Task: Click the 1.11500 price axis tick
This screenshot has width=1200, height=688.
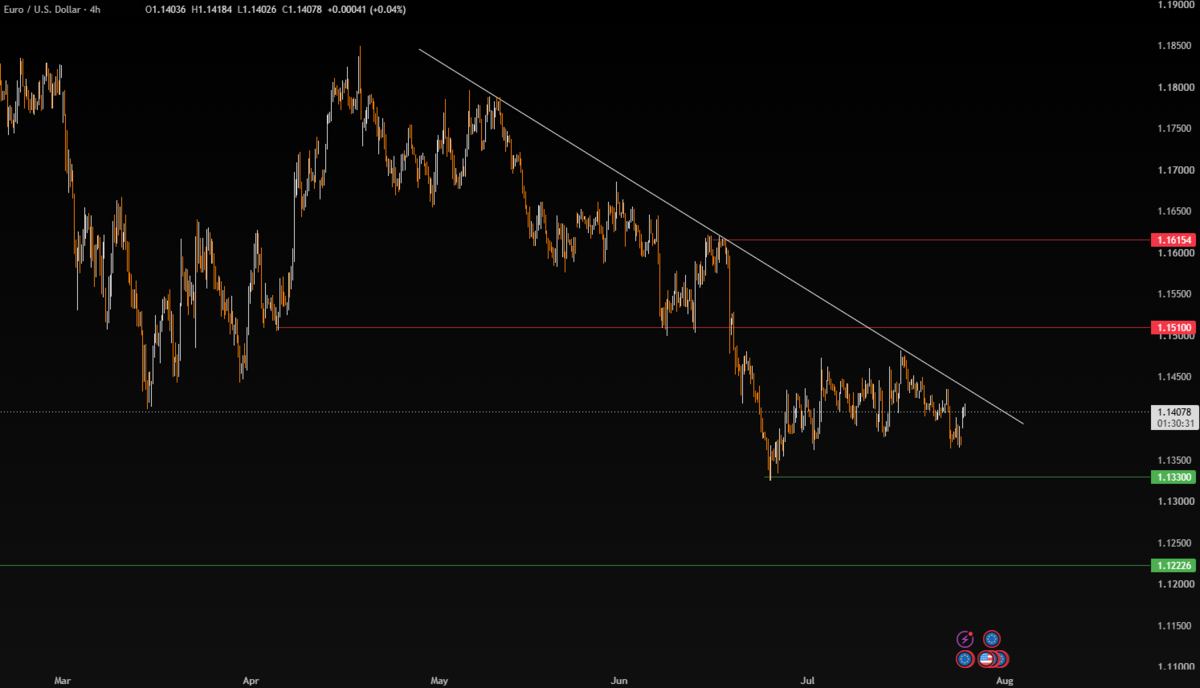Action: (1172, 625)
